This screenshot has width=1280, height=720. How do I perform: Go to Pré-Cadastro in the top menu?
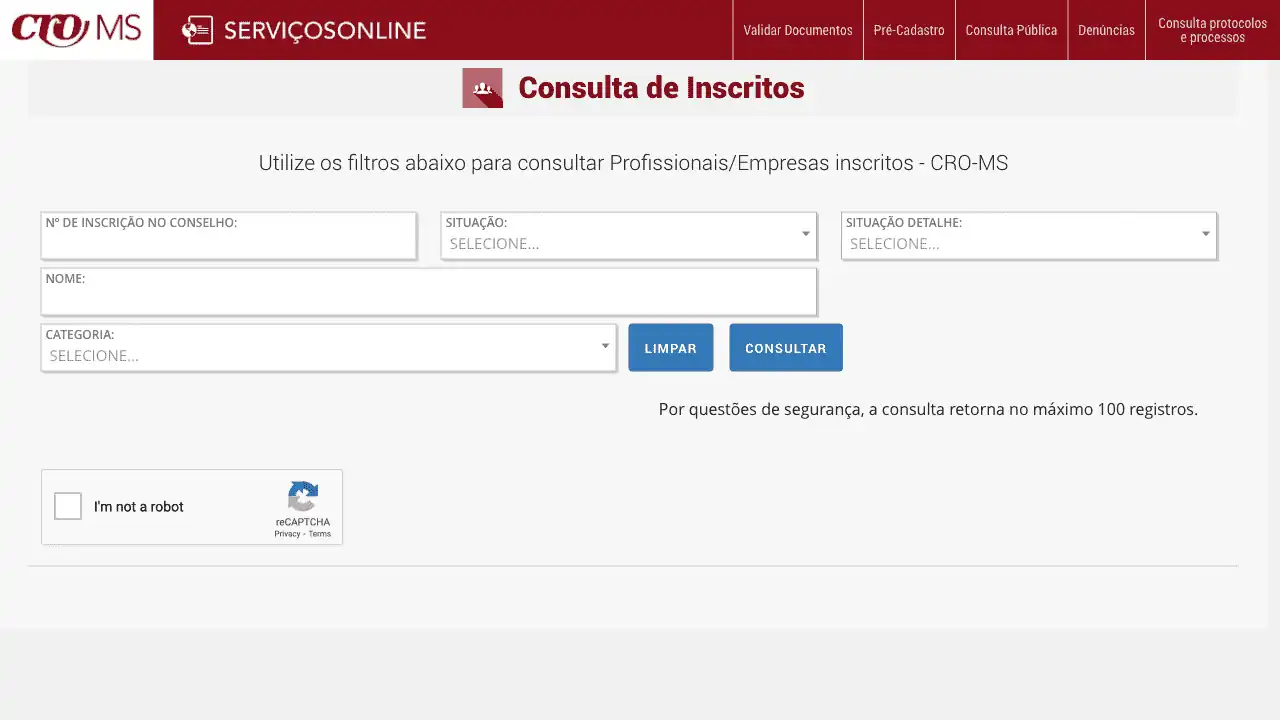pos(908,30)
